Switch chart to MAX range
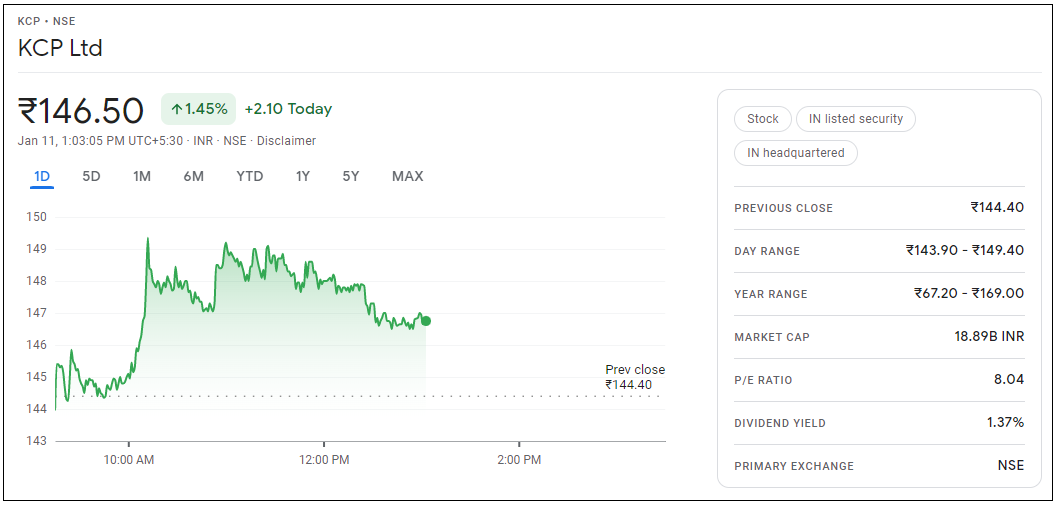Screen dimensions: 1057x505 pos(408,177)
